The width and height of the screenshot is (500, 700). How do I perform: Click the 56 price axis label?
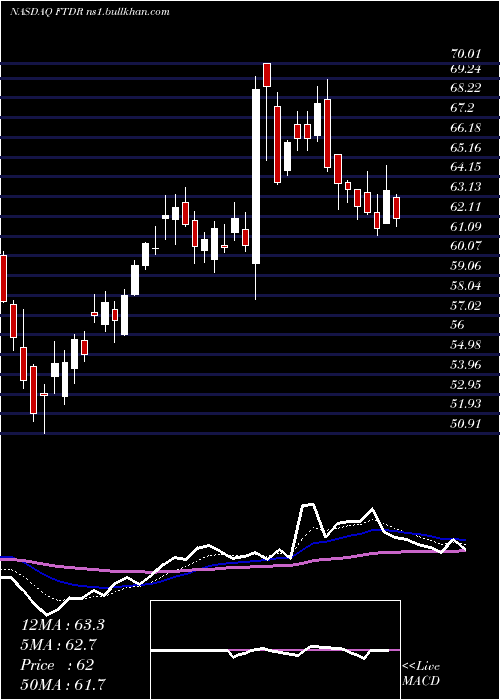tap(458, 325)
